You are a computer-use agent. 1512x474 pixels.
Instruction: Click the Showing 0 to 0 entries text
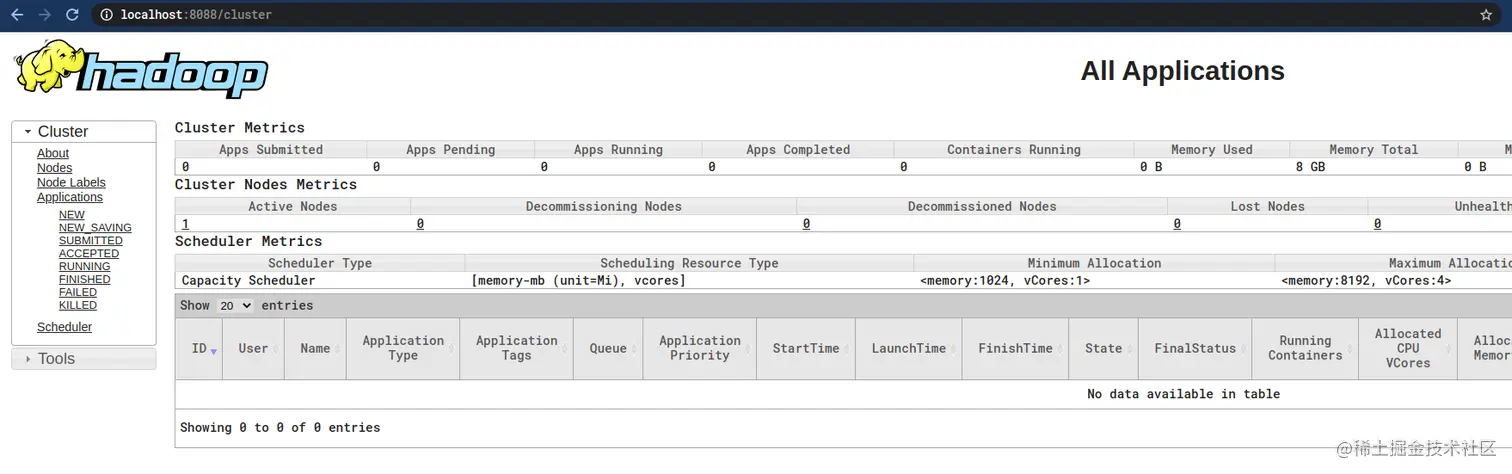pyautogui.click(x=280, y=427)
